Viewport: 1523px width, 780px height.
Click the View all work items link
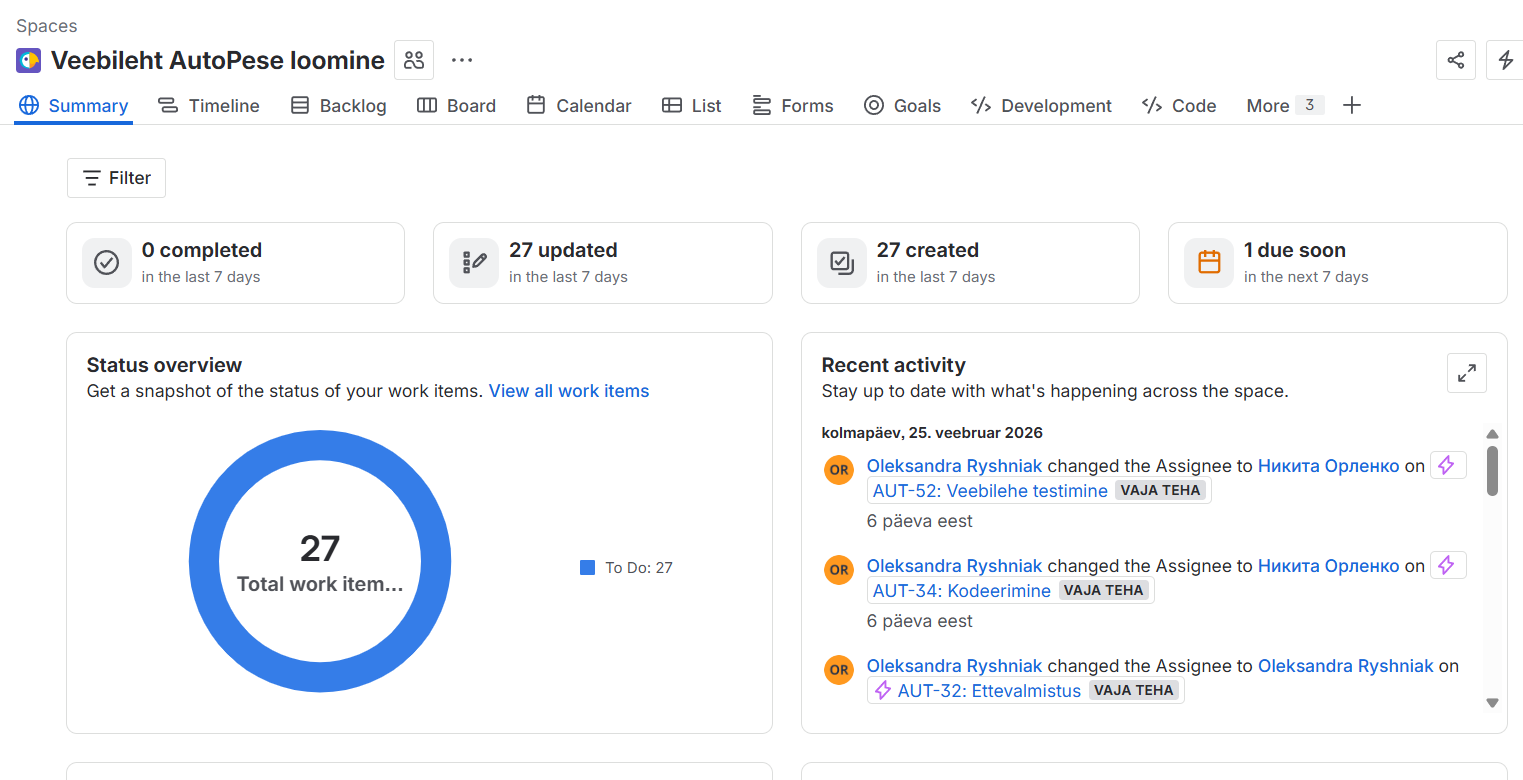point(568,391)
